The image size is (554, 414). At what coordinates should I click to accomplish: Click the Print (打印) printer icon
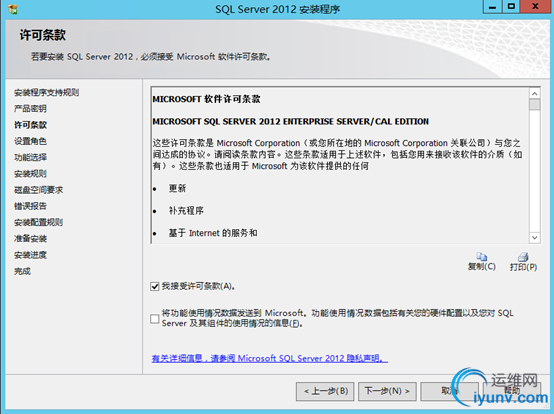coord(523,257)
